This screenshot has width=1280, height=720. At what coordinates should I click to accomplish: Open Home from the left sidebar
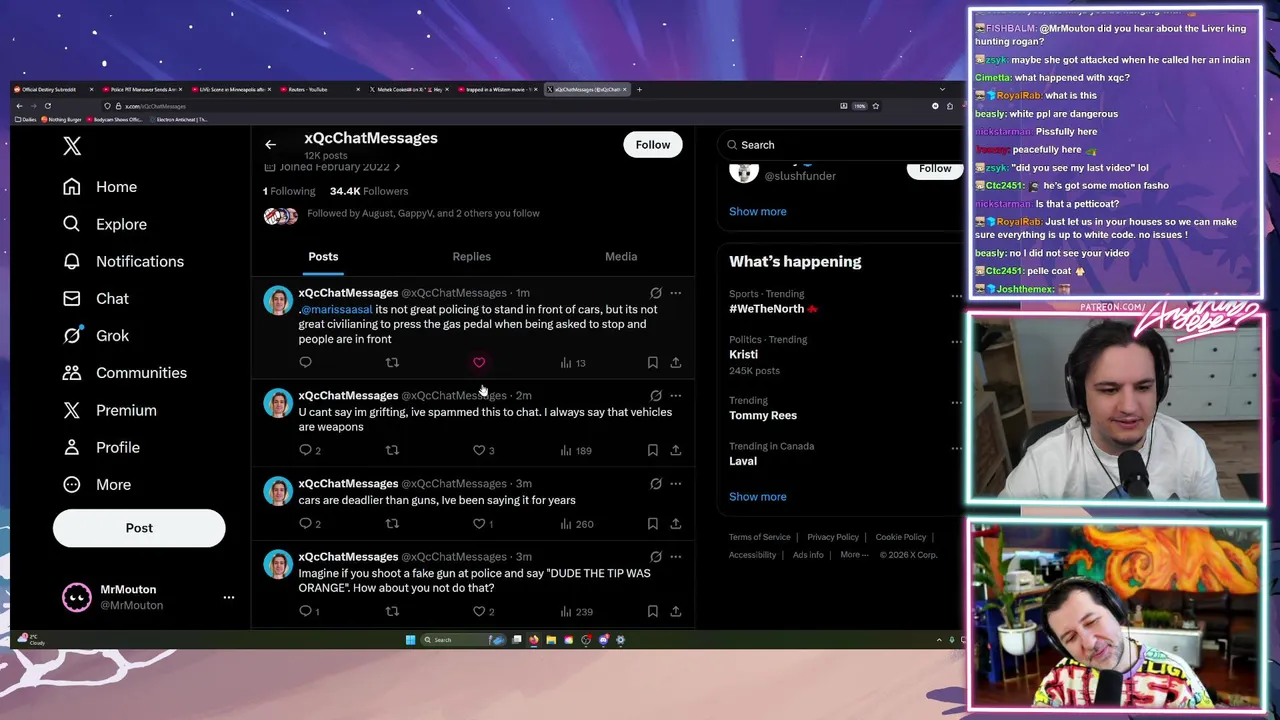pyautogui.click(x=100, y=187)
